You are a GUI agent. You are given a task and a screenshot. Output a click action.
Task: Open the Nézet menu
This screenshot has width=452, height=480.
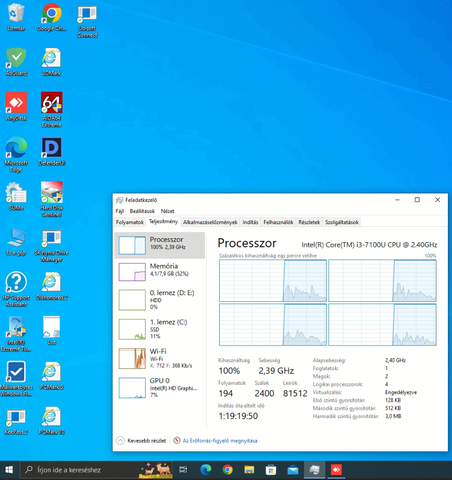(167, 211)
